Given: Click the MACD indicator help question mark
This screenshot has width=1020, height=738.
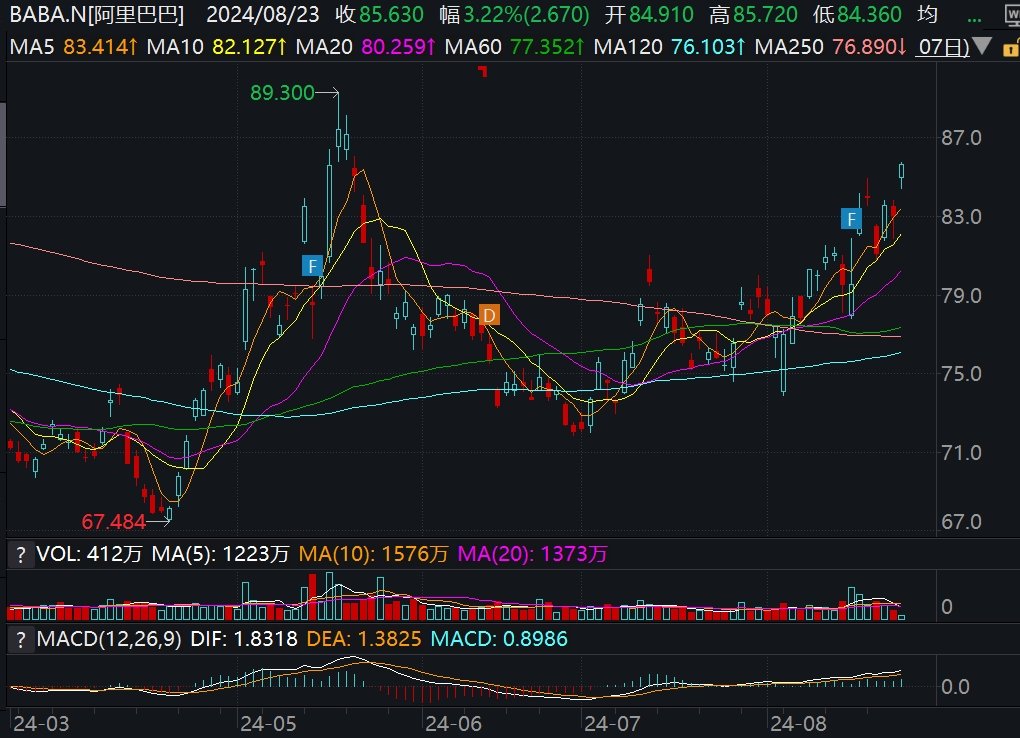Looking at the screenshot, I should coord(19,638).
